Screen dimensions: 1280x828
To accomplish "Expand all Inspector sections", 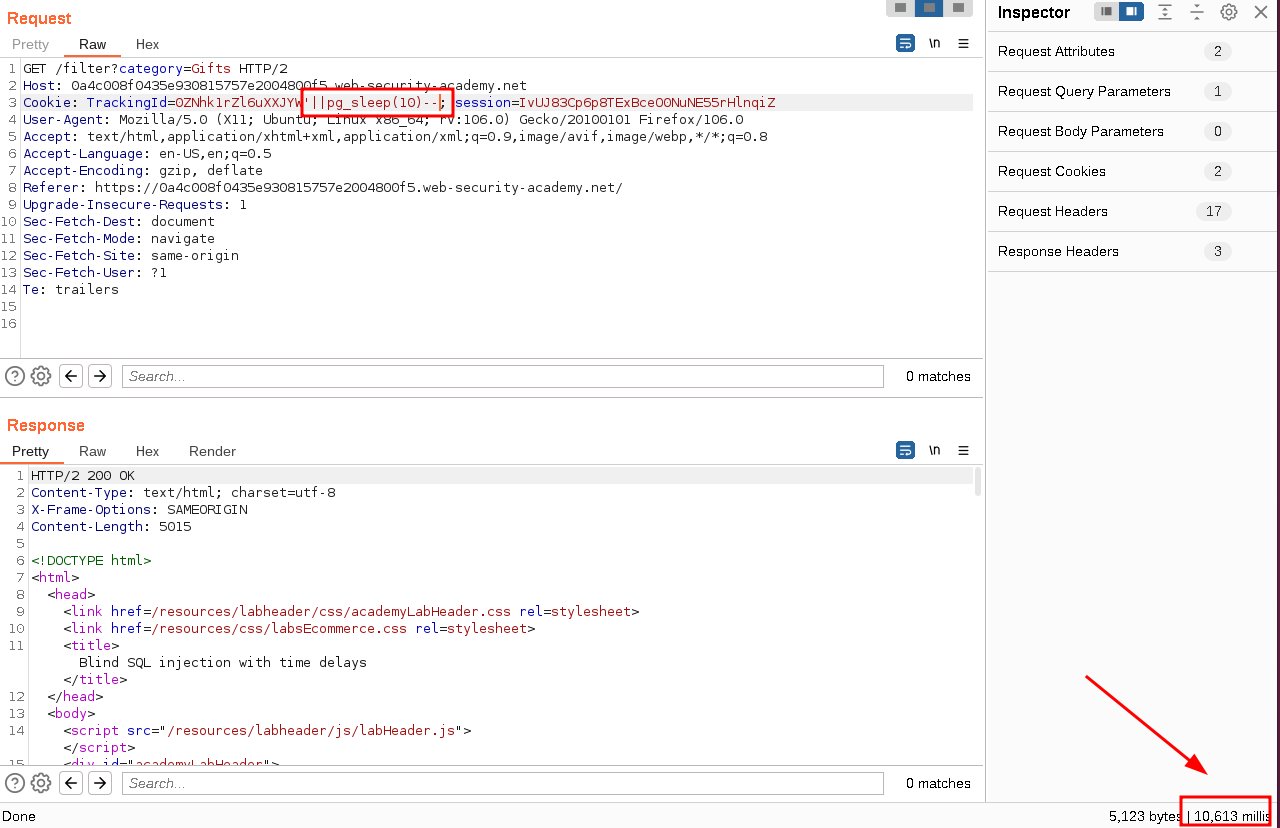I will pyautogui.click(x=1165, y=12).
